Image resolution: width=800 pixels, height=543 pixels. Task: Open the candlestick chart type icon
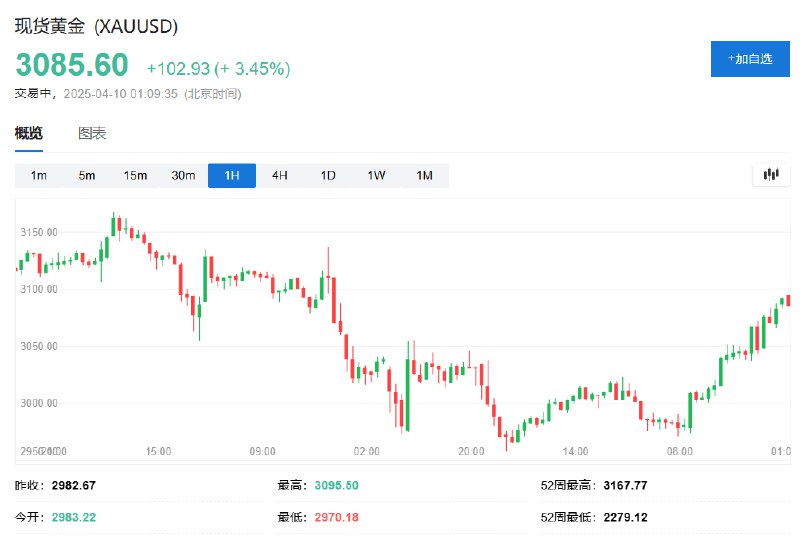[771, 175]
